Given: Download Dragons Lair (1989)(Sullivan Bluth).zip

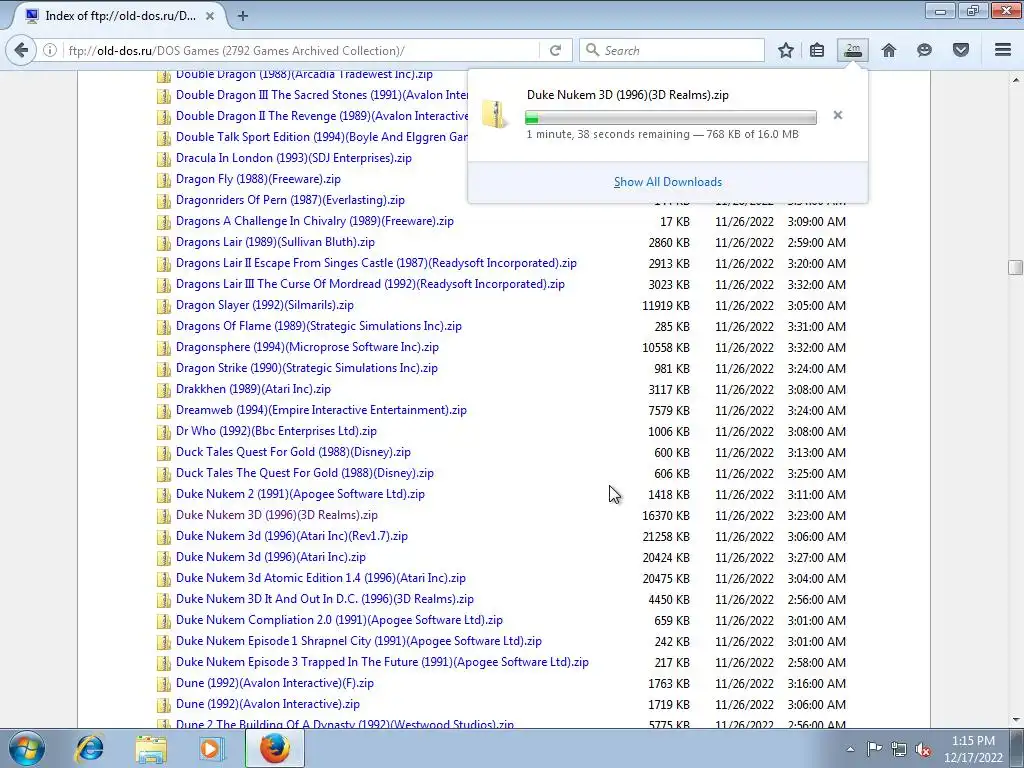Looking at the screenshot, I should (x=275, y=242).
